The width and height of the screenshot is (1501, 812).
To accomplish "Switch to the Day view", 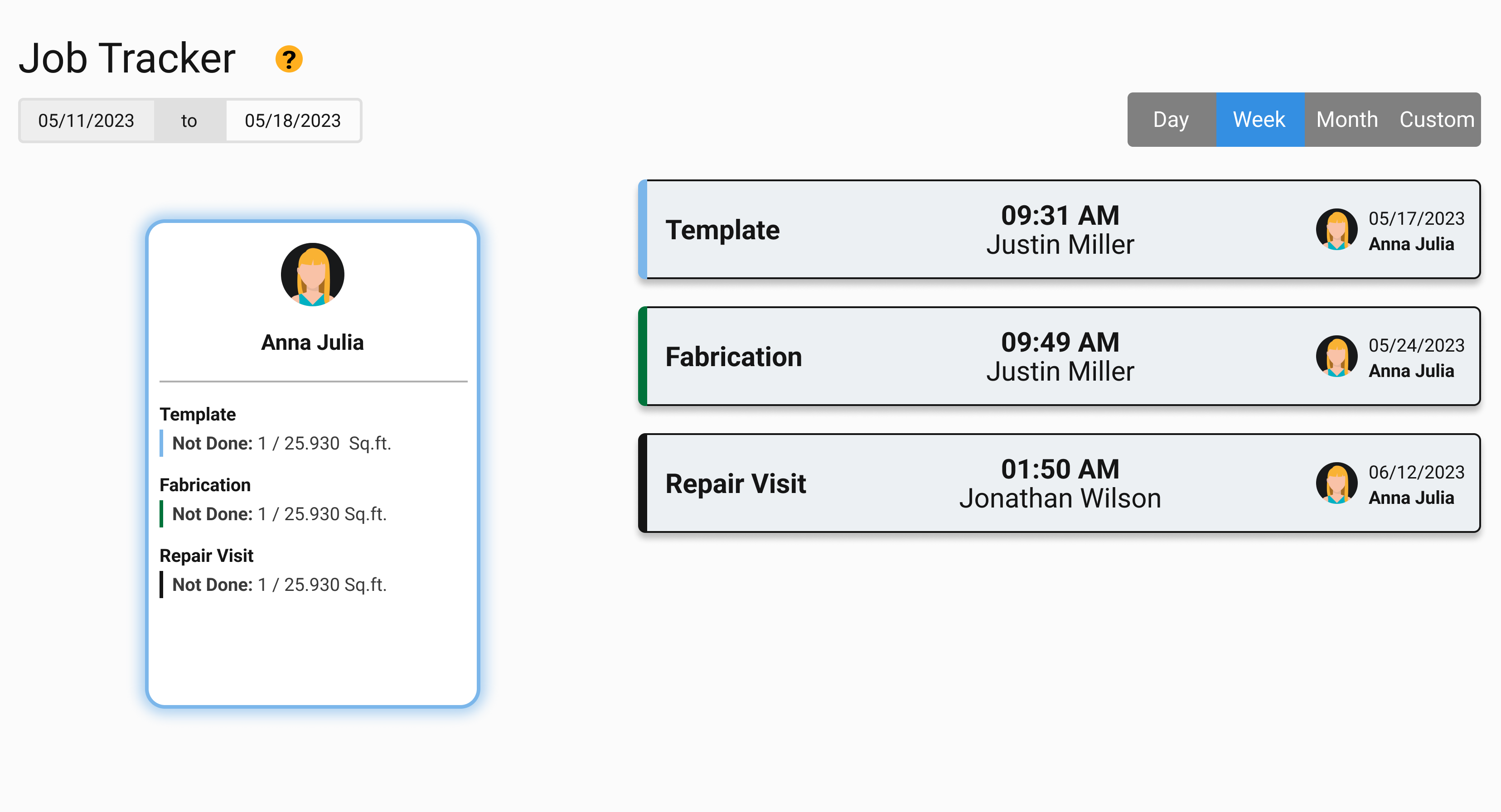I will pos(1171,120).
